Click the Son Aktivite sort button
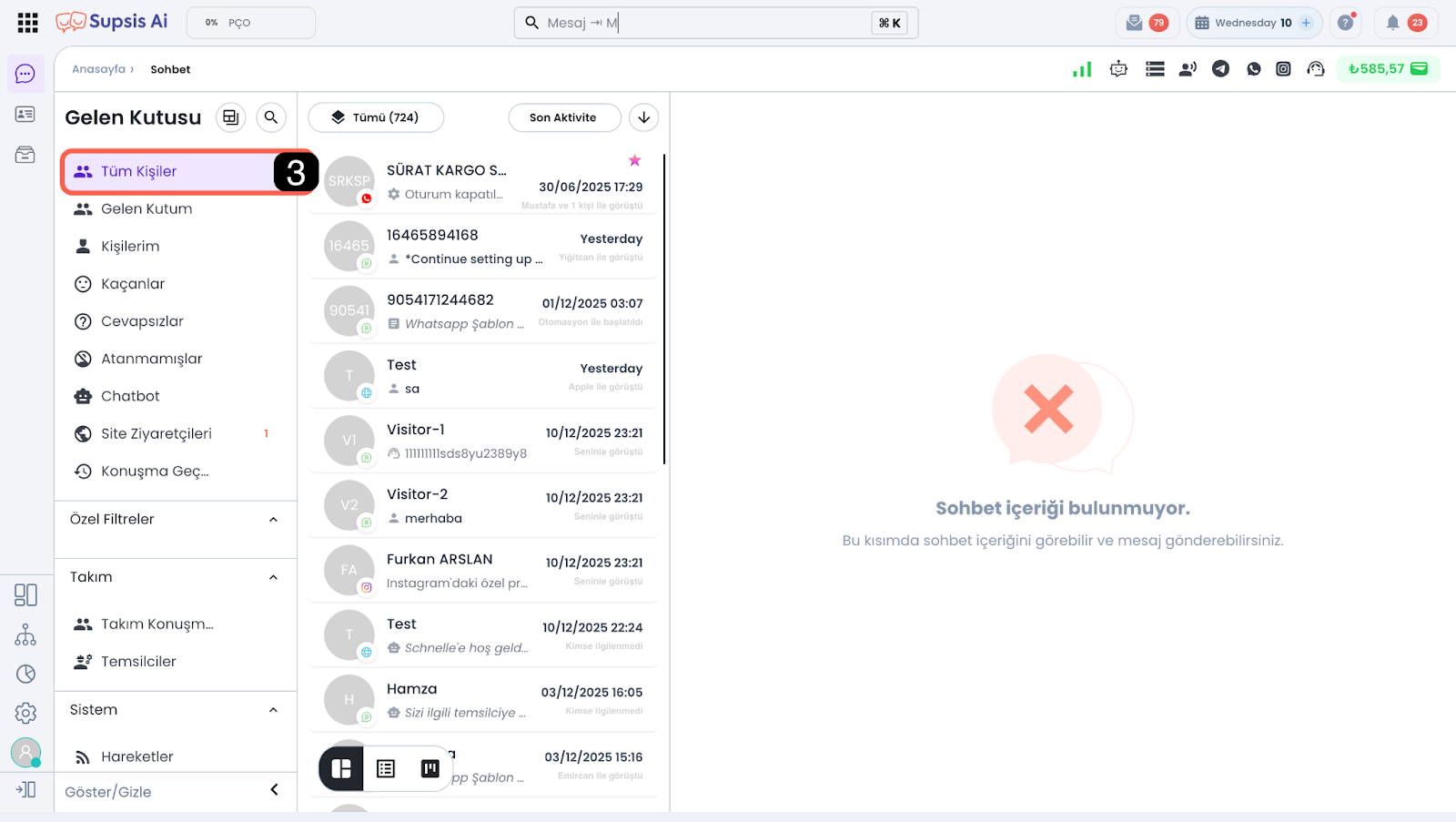 [563, 117]
